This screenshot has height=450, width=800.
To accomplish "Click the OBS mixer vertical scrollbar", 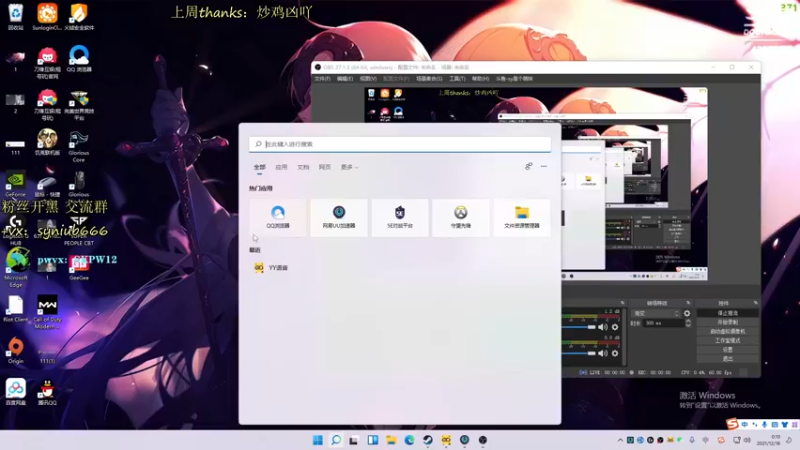I will click(x=624, y=337).
